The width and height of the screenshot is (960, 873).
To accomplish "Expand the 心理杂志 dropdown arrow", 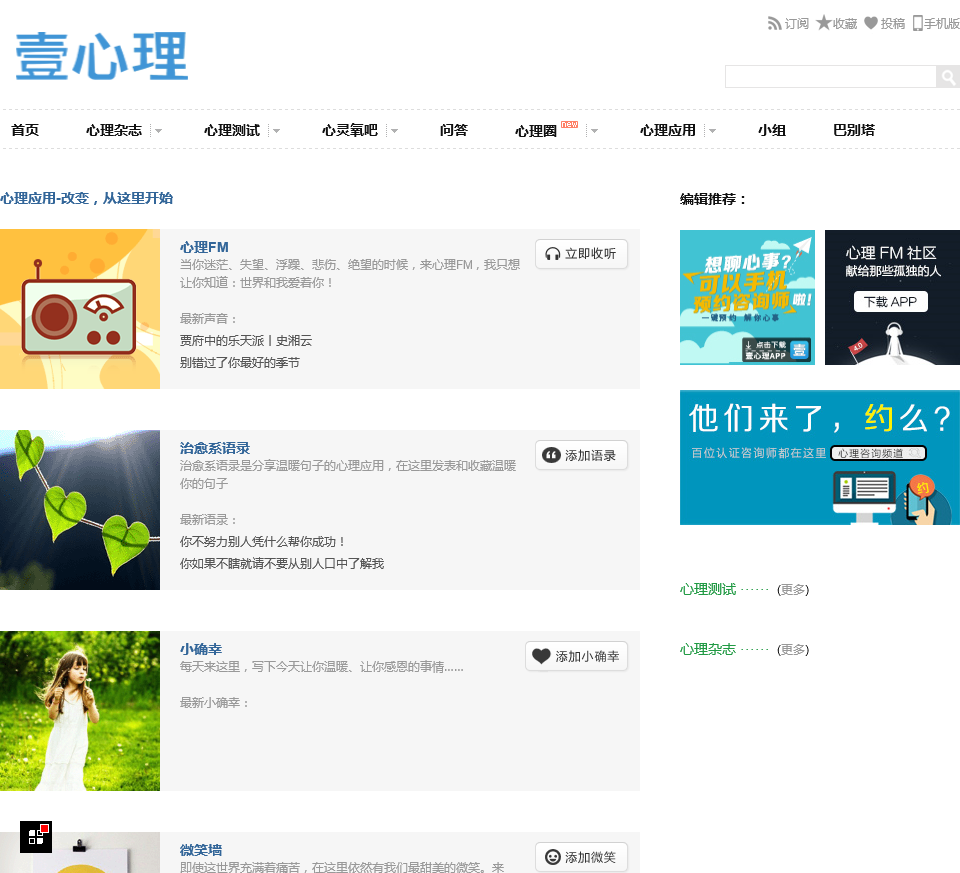I will coord(158,130).
